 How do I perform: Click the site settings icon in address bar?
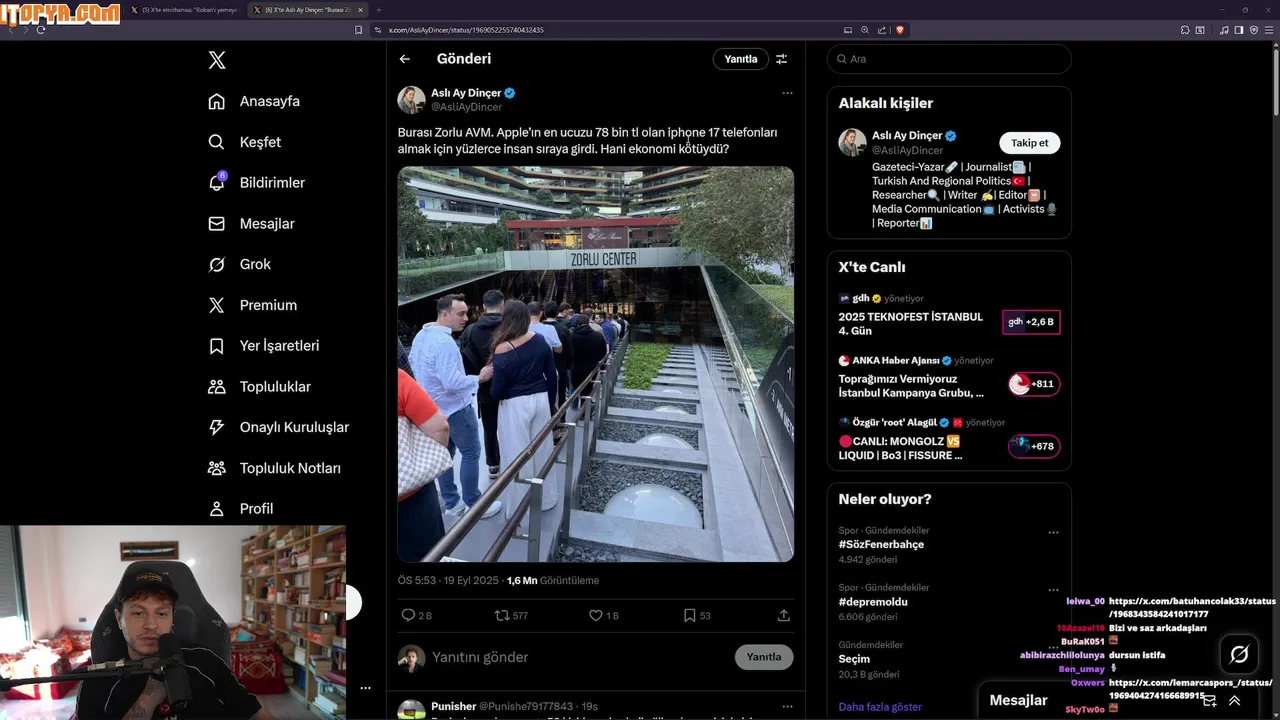(x=379, y=30)
